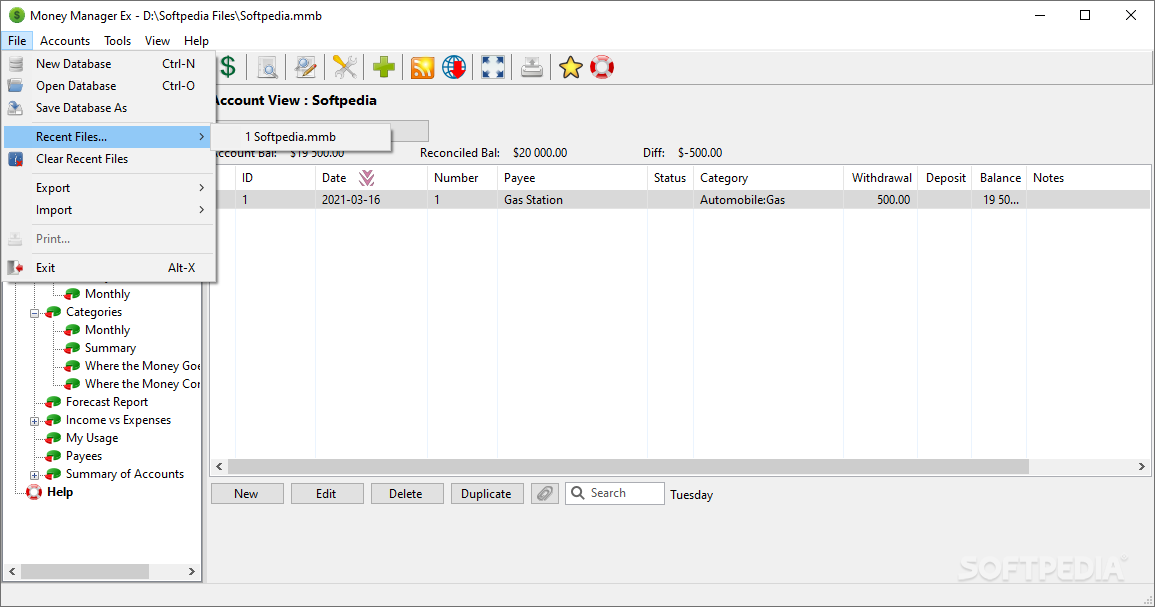Click the navigation tree horizontal scrollbar
Screen dimensions: 1155x607
click(85, 572)
